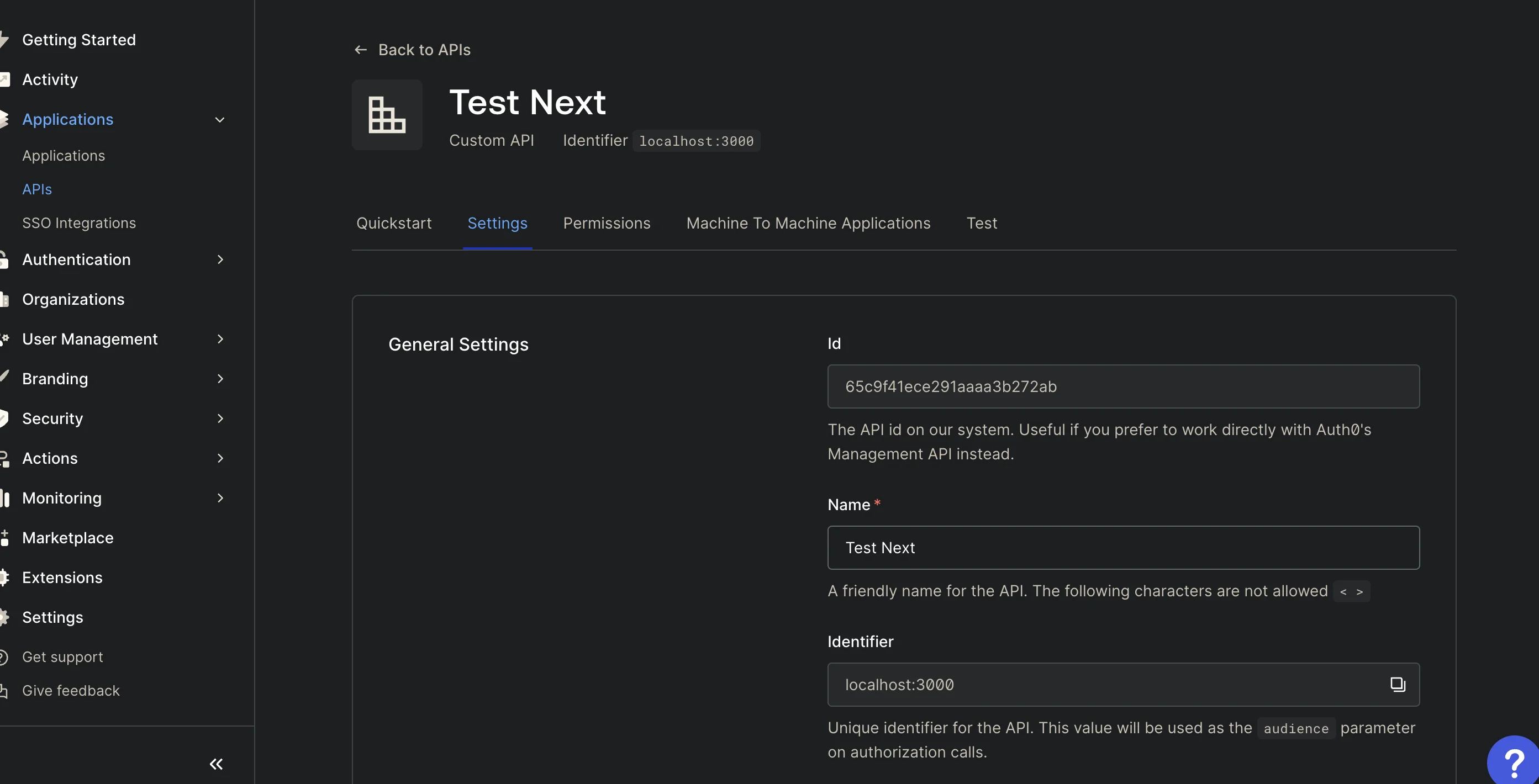Click the Getting Started sidebar icon

(x=6, y=38)
